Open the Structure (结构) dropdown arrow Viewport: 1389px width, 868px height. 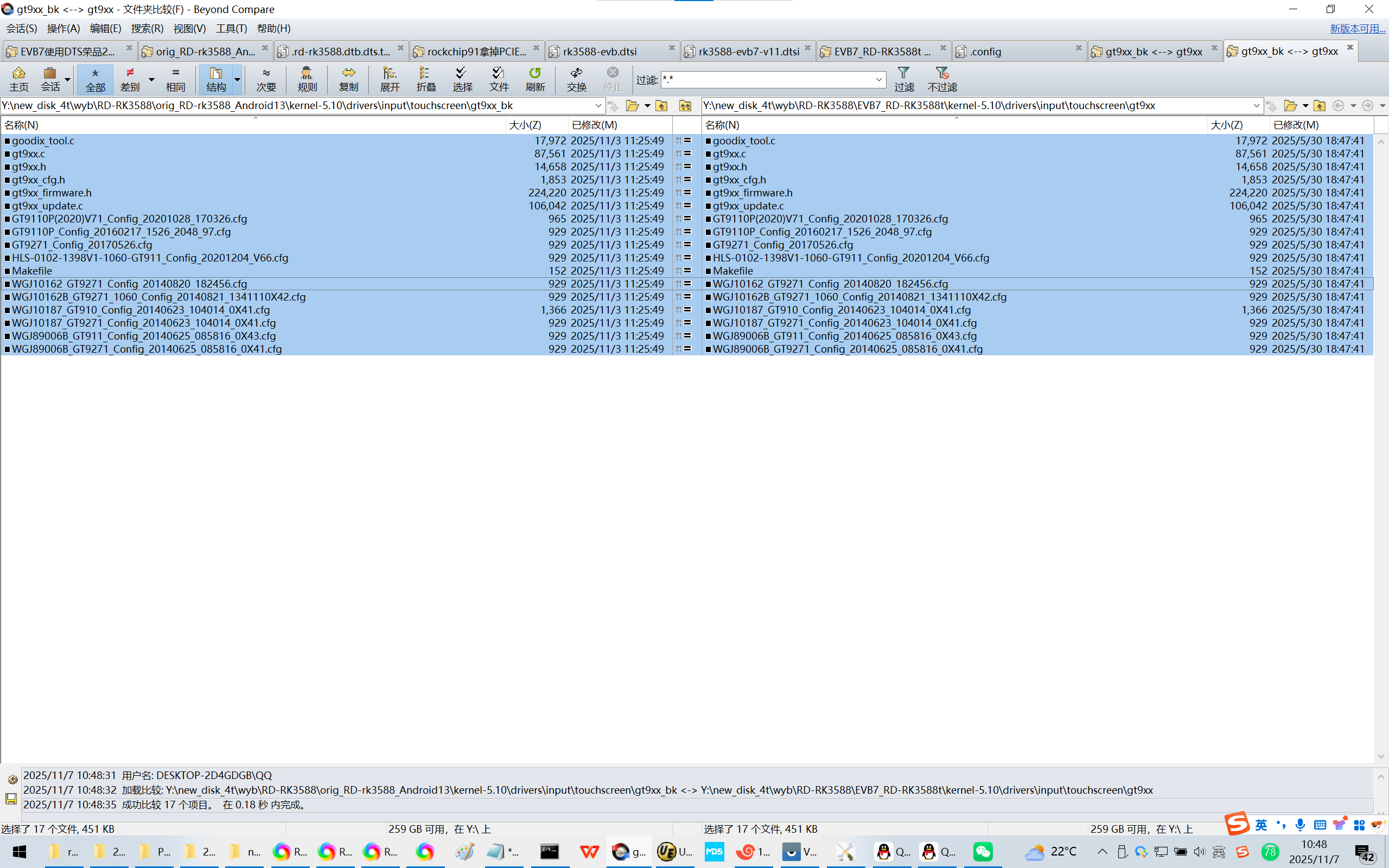[x=237, y=79]
